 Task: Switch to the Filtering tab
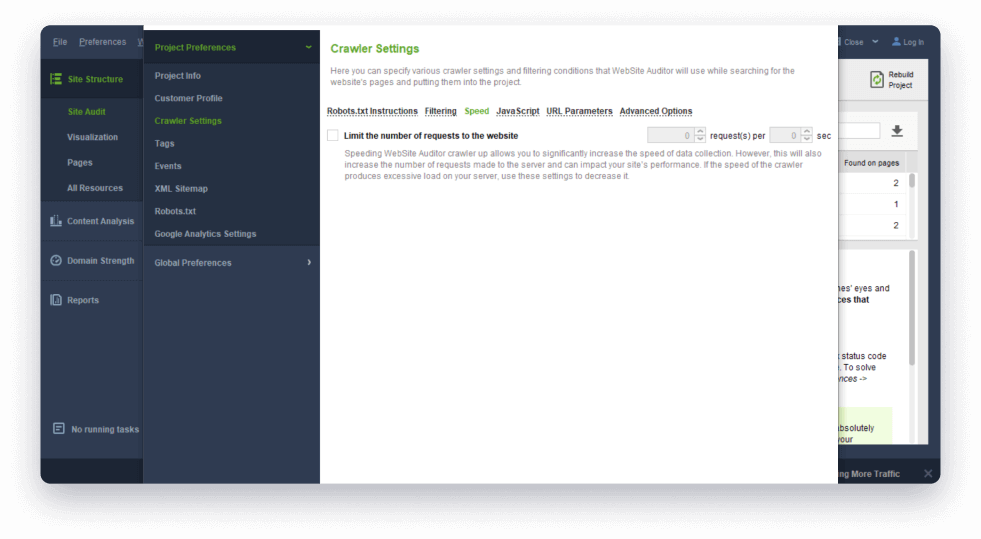point(440,111)
